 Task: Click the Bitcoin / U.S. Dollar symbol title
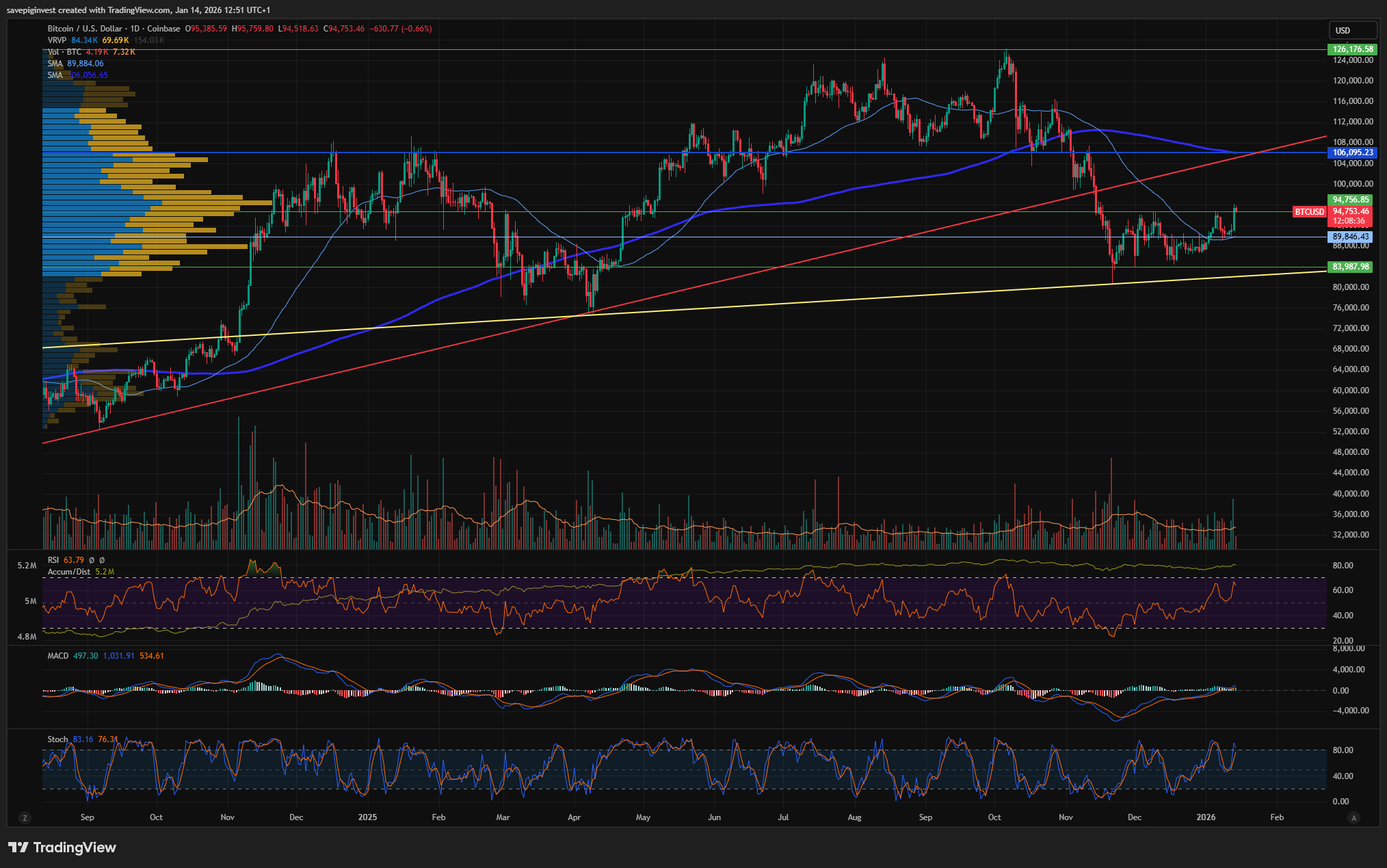(85, 29)
